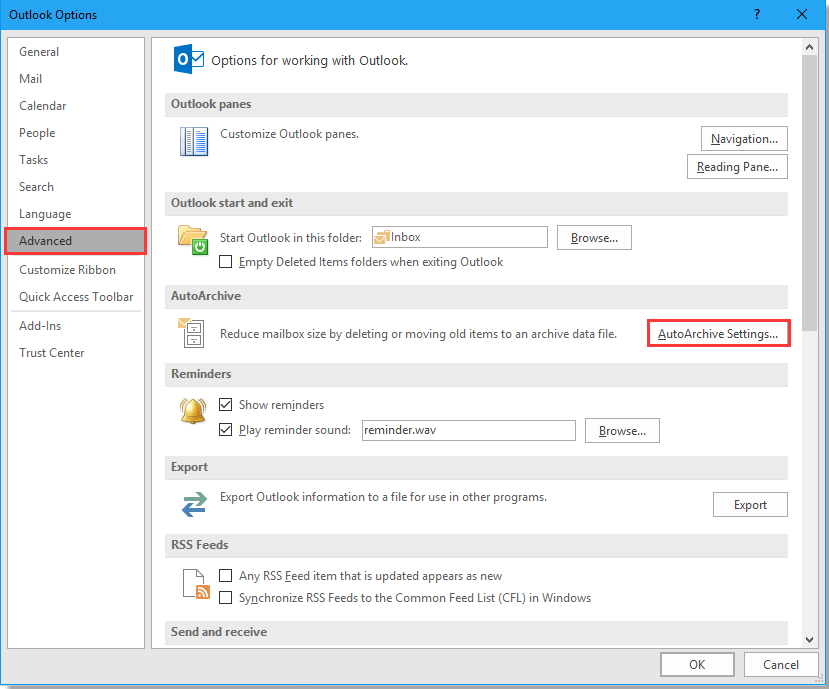Enable emptying Deleted Items when exiting Outlook
This screenshot has height=689, width=829.
click(225, 261)
